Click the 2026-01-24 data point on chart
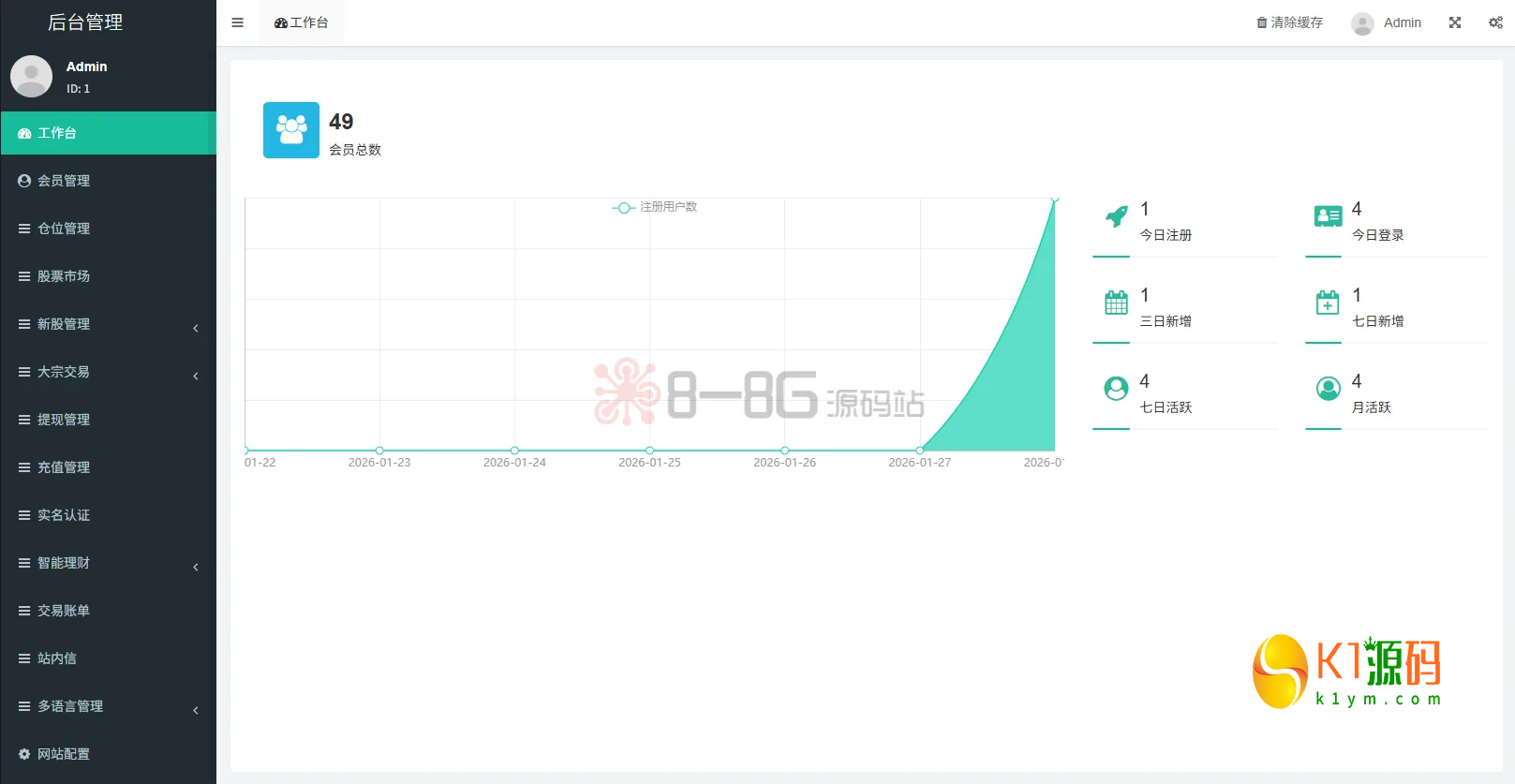Image resolution: width=1515 pixels, height=784 pixels. tap(514, 451)
